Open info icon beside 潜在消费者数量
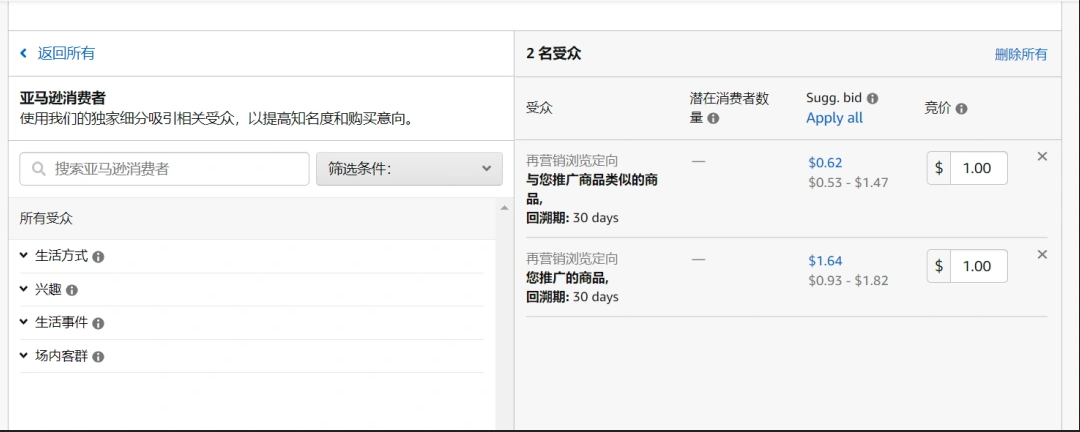The image size is (1080, 432). (714, 119)
